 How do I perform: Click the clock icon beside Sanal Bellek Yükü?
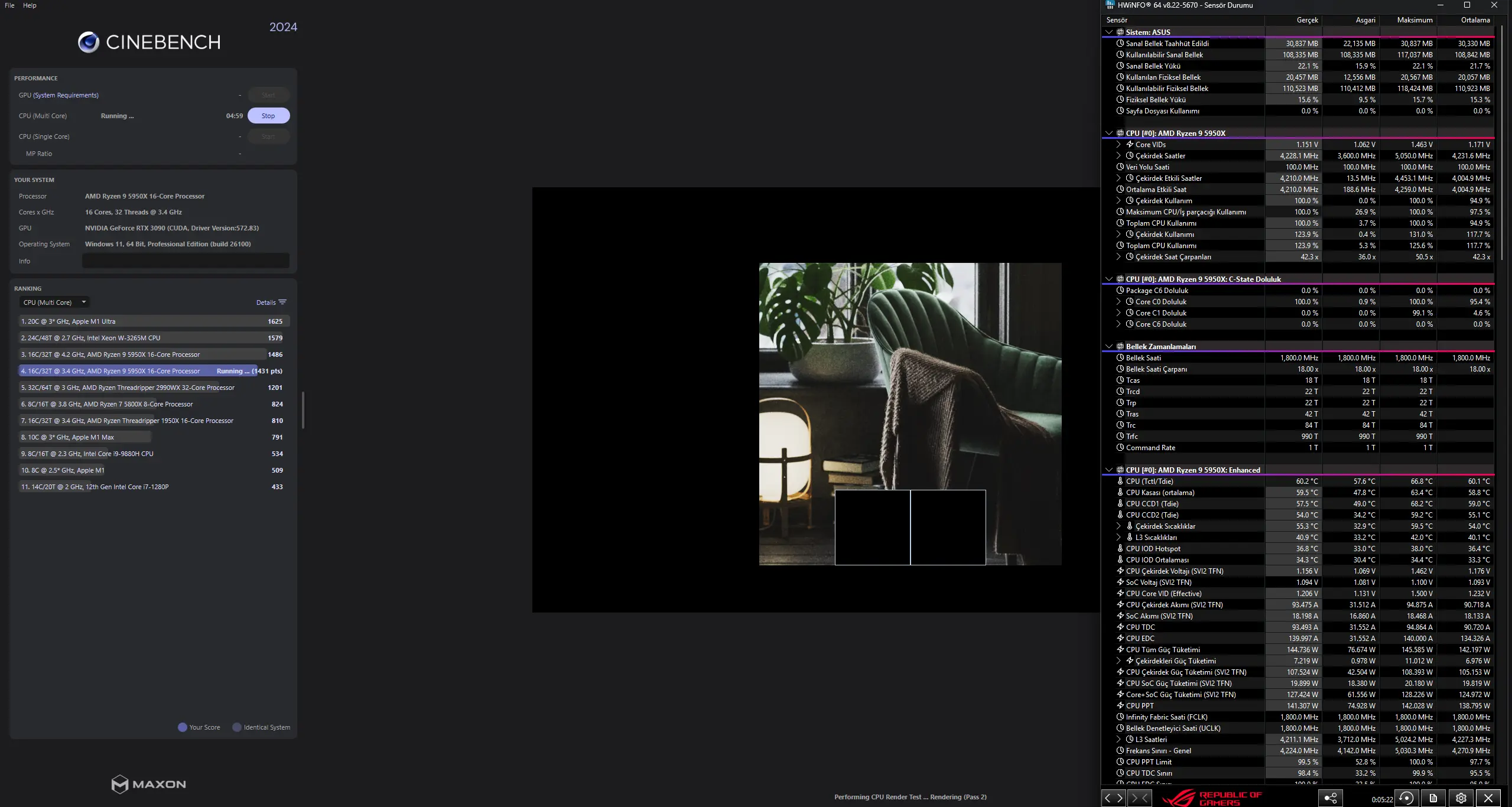[1120, 66]
